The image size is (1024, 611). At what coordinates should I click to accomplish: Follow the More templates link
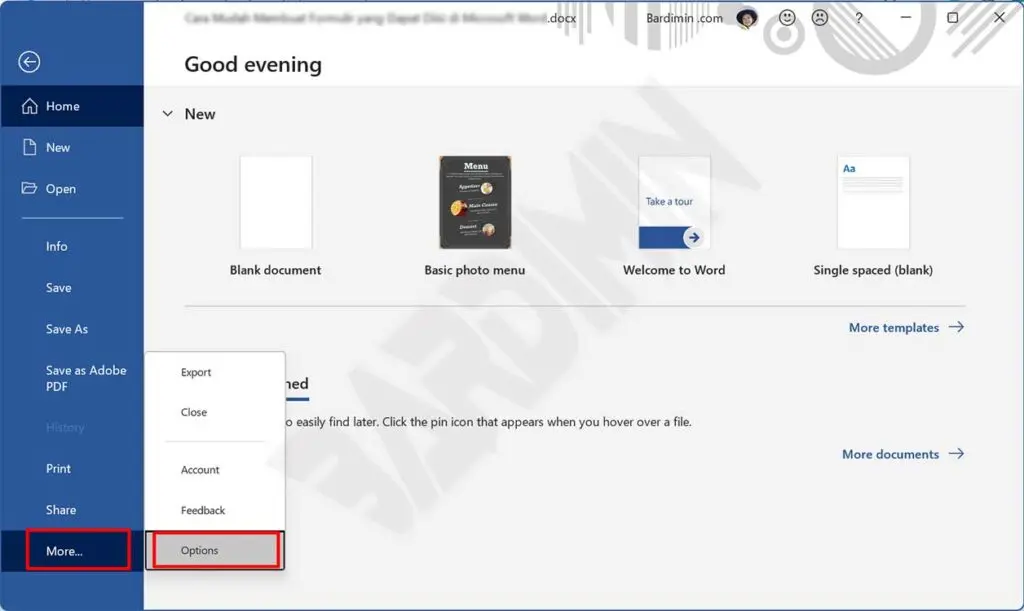coord(906,327)
